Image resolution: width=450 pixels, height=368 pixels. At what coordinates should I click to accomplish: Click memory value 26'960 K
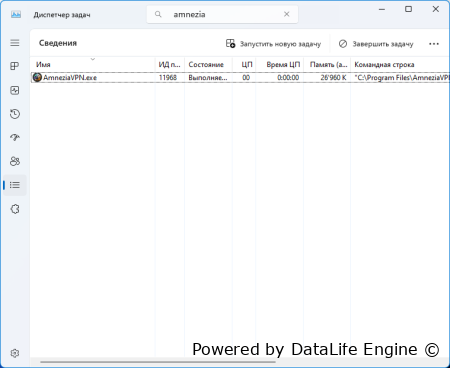pyautogui.click(x=333, y=78)
